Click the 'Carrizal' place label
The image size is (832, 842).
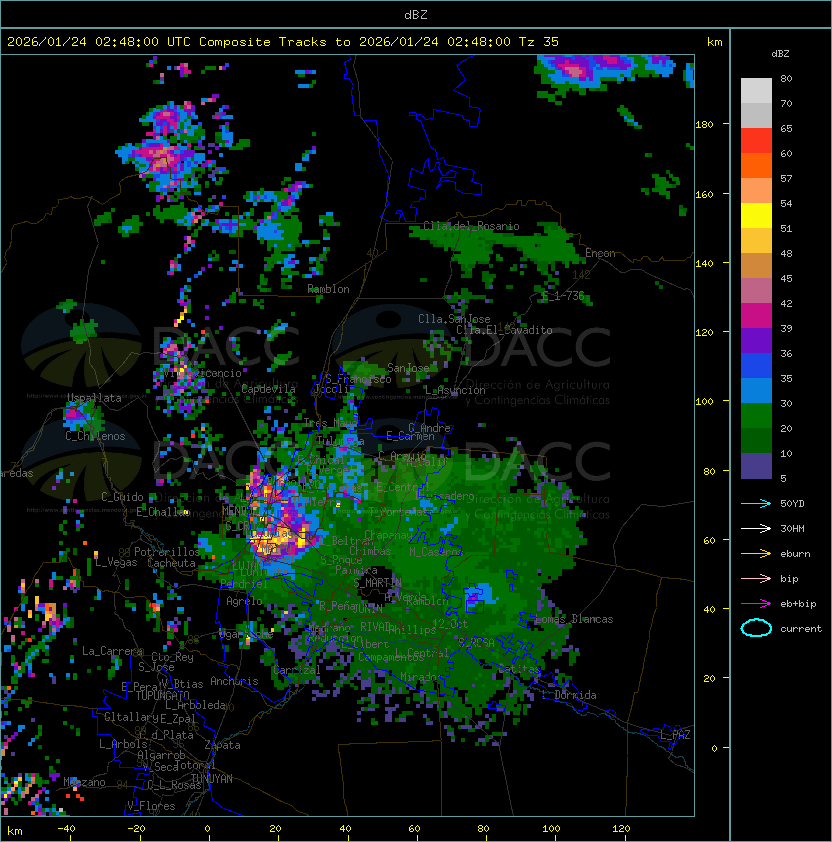pyautogui.click(x=296, y=670)
